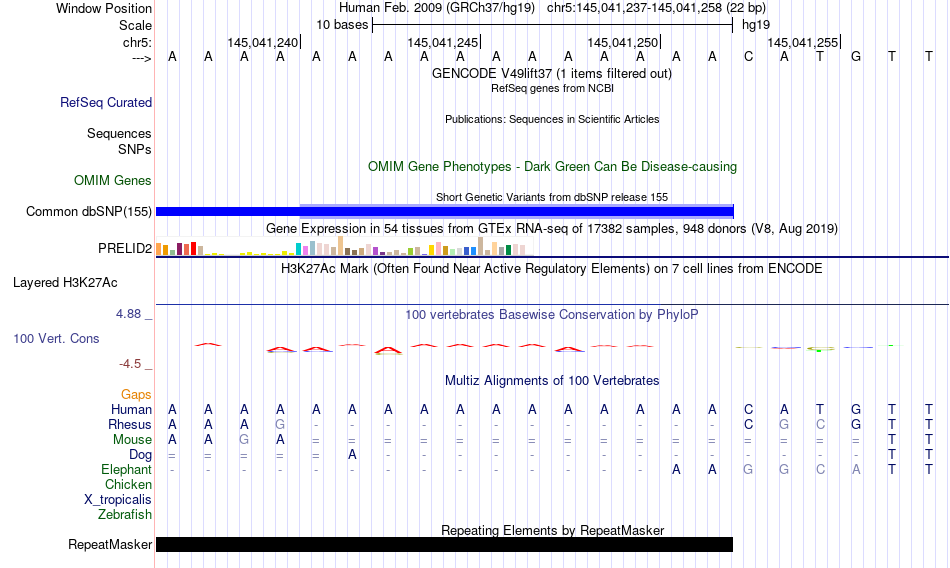Click the SNPs track label
The height and width of the screenshot is (568, 950).
click(135, 149)
